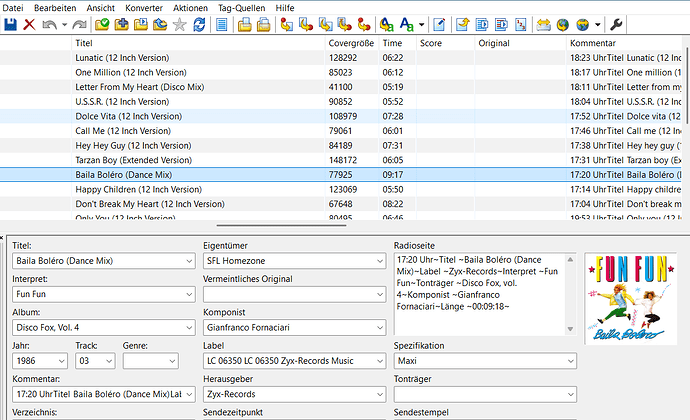Viewport: 690px width, 420px height.
Task: Expand the Album field dropdown
Action: (x=189, y=328)
